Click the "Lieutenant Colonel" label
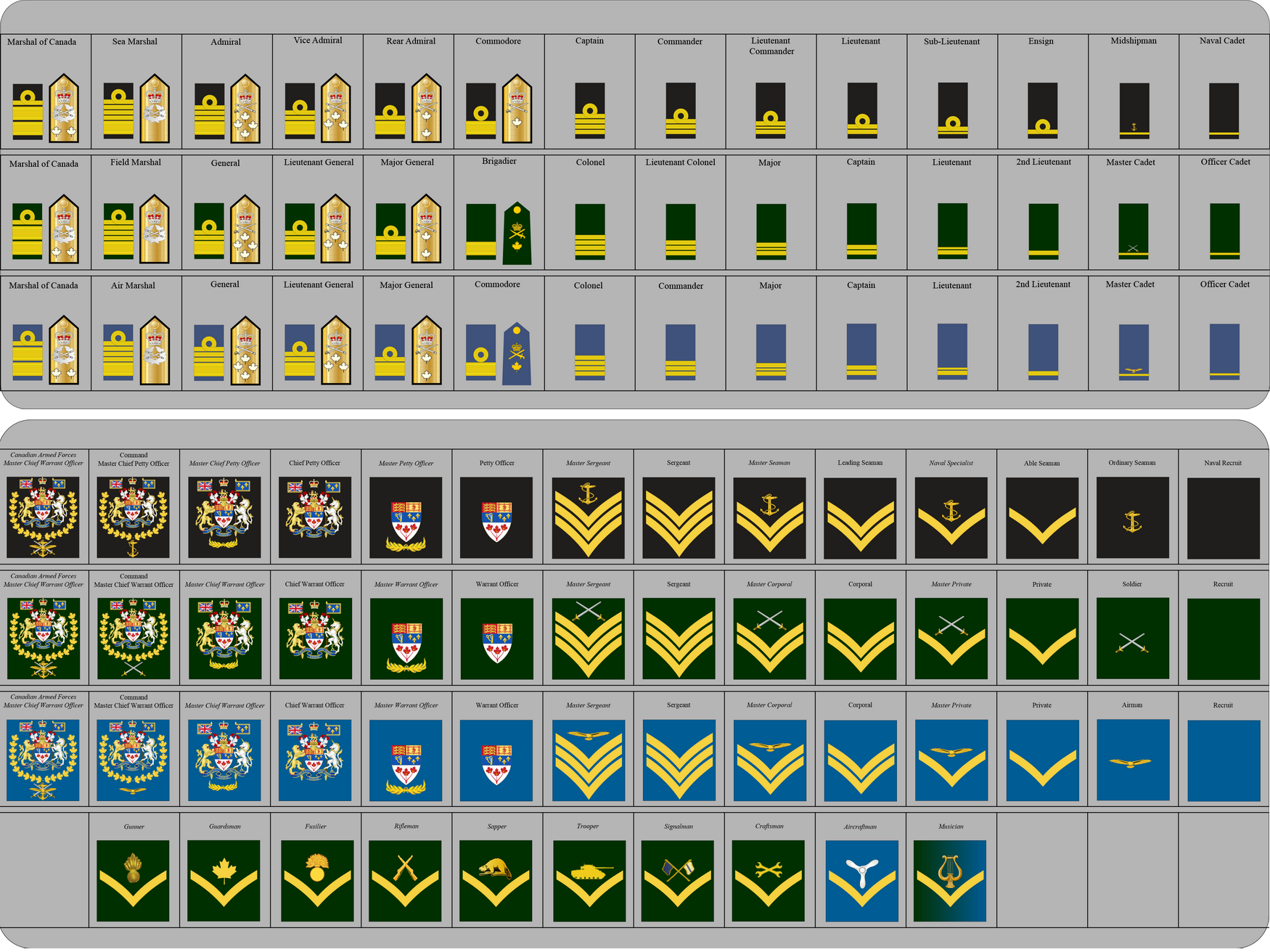Image resolution: width=1270 pixels, height=952 pixels. click(681, 163)
